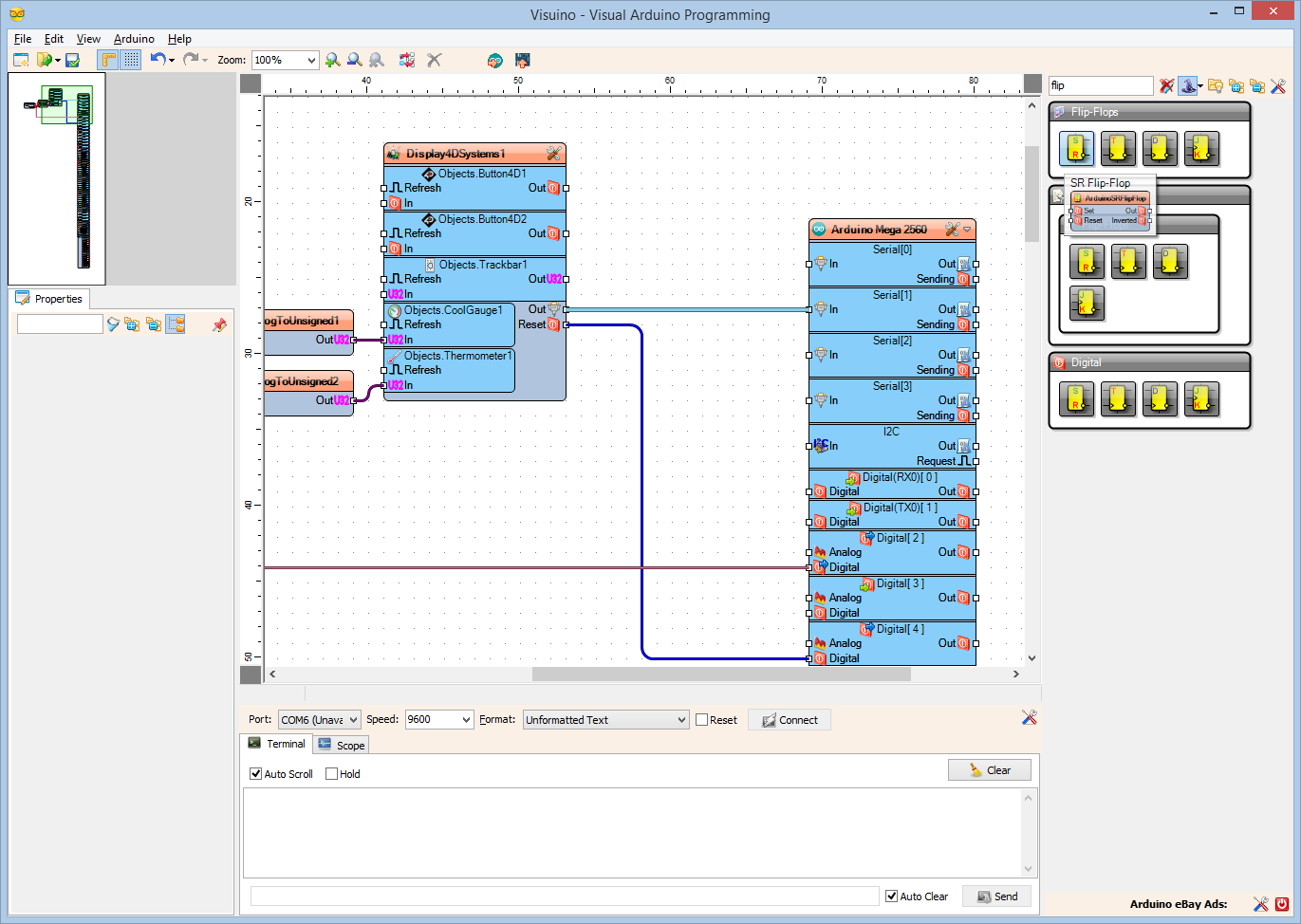Uncheck Auto Clear beside the Send button
The image size is (1301, 924).
point(890,896)
